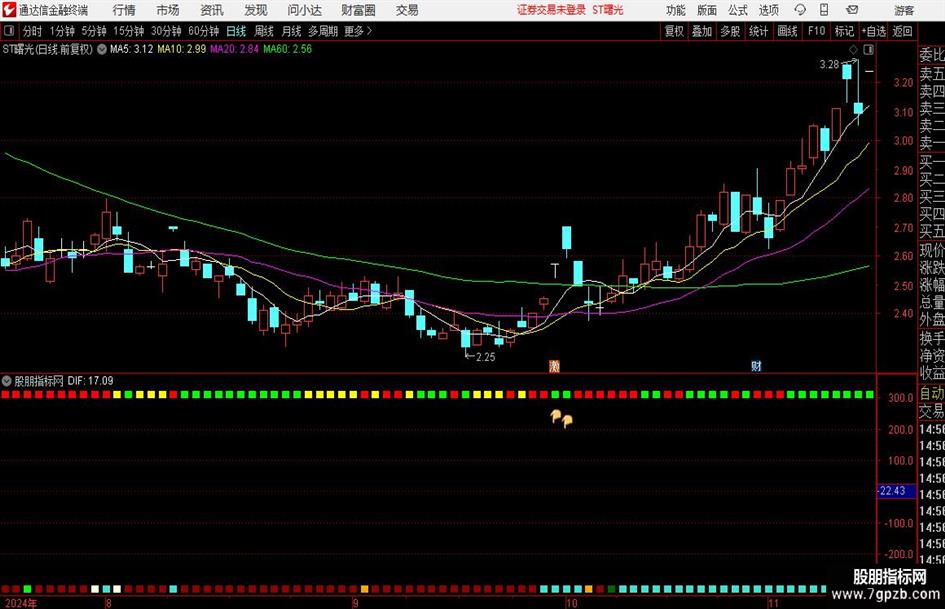Click 证券交易未登录 login notice
The width and height of the screenshot is (945, 609).
pos(551,10)
